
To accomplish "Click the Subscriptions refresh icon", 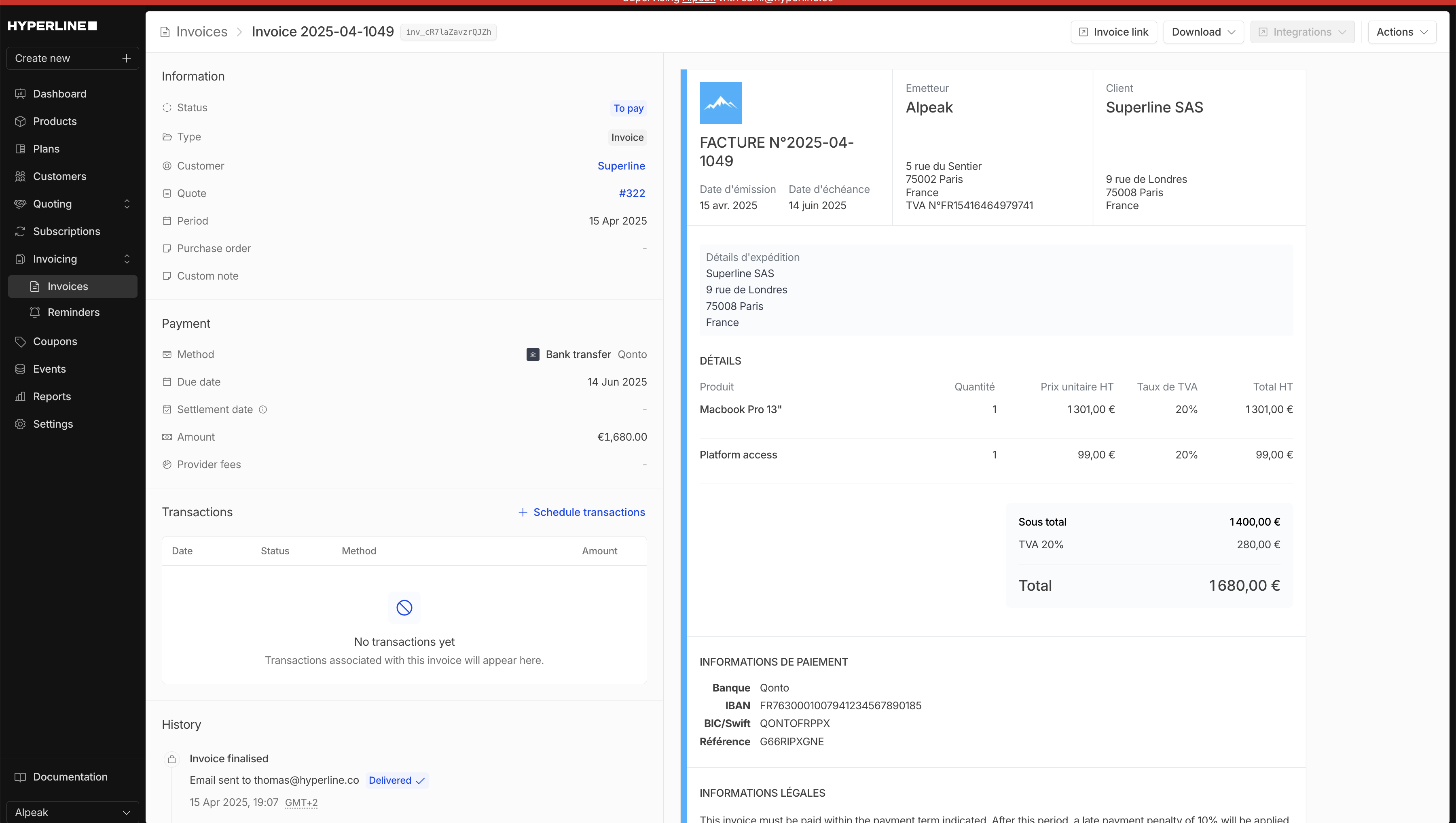I will 20,231.
